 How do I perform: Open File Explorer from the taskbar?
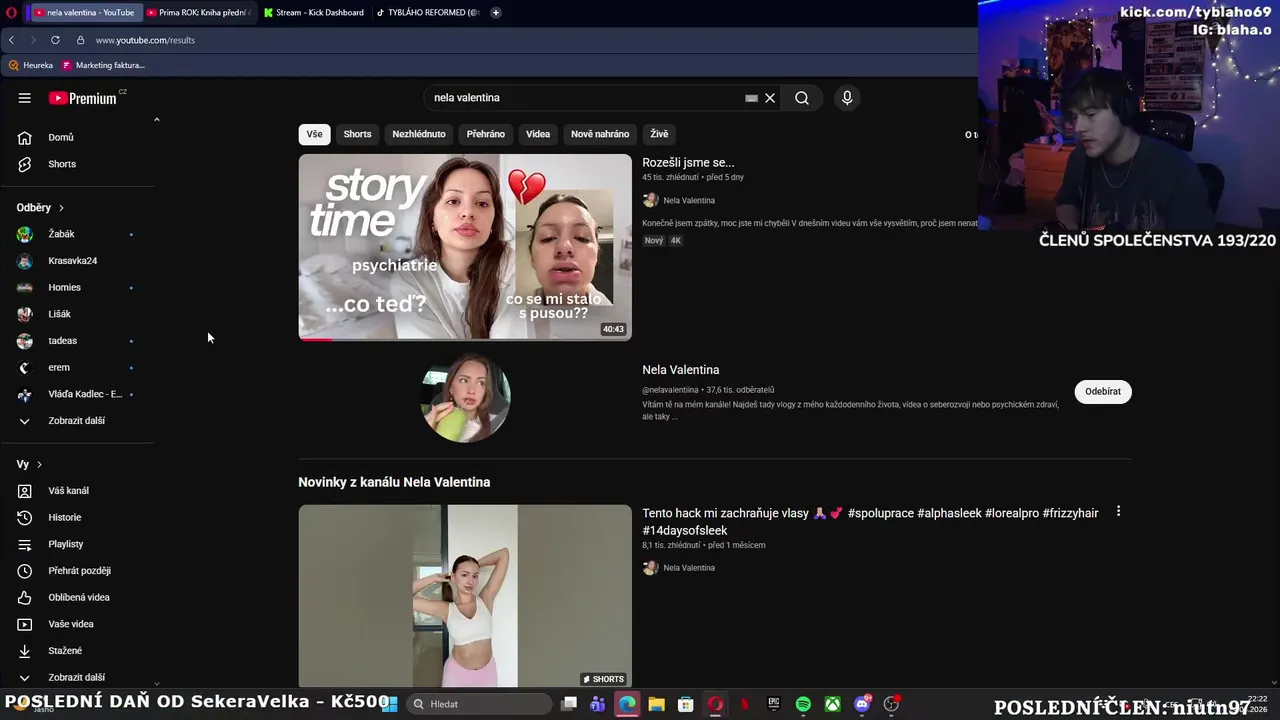pyautogui.click(x=656, y=704)
